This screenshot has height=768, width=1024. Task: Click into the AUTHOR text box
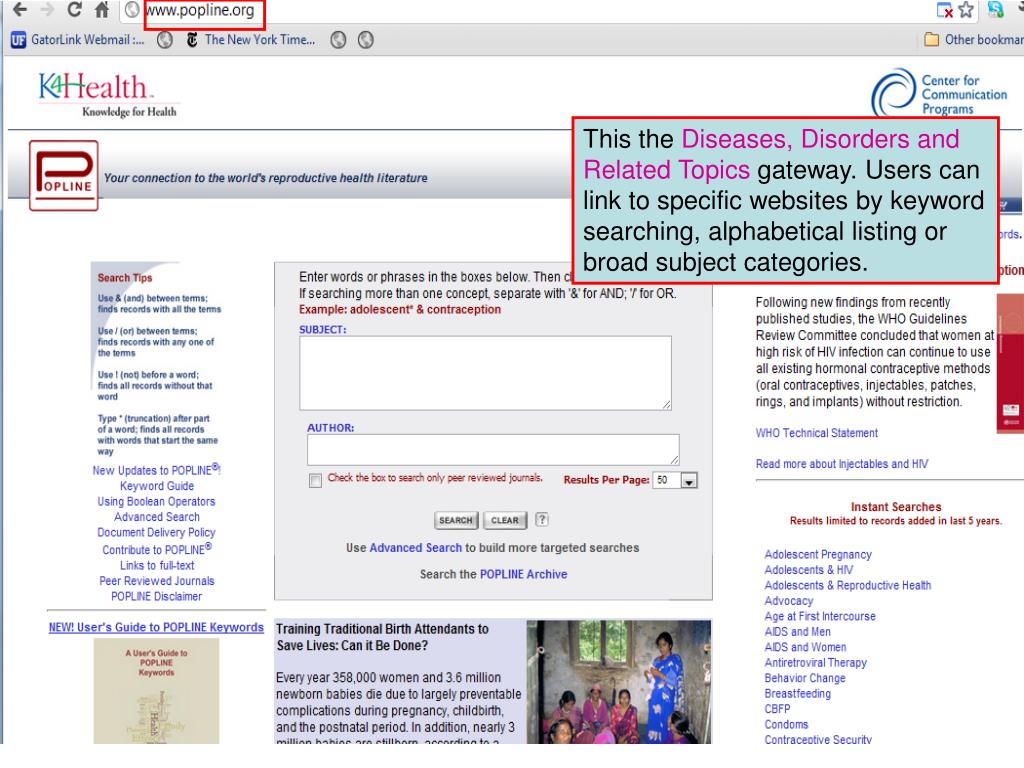tap(493, 449)
